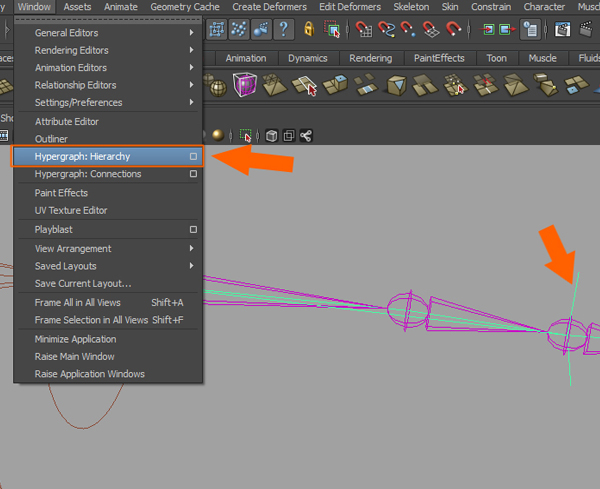Open the UV Texture Editor
This screenshot has height=489, width=600.
[108, 210]
